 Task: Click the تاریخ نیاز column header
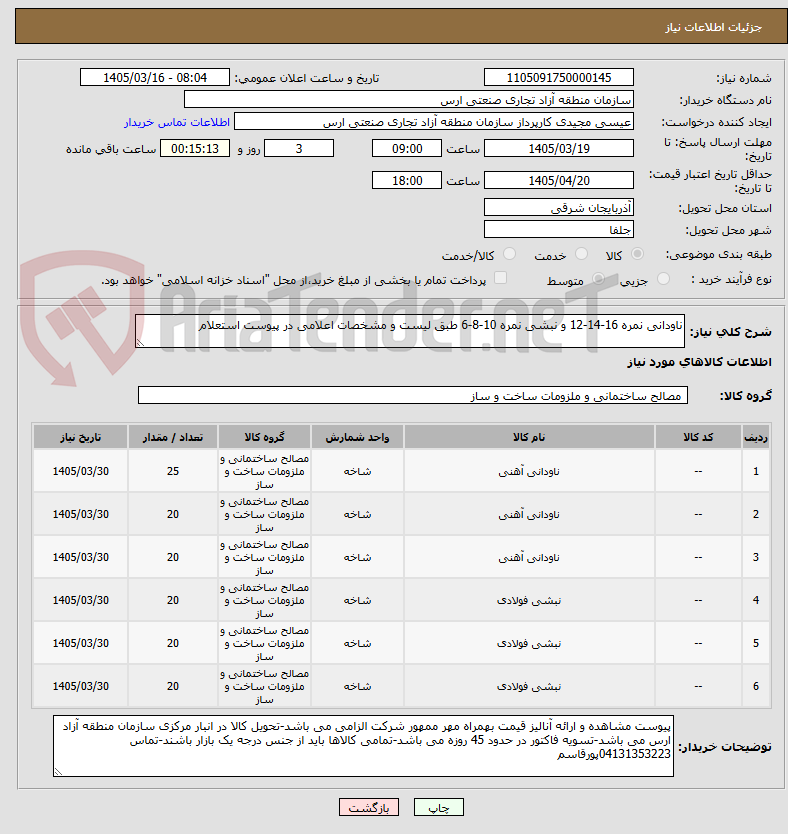click(80, 437)
